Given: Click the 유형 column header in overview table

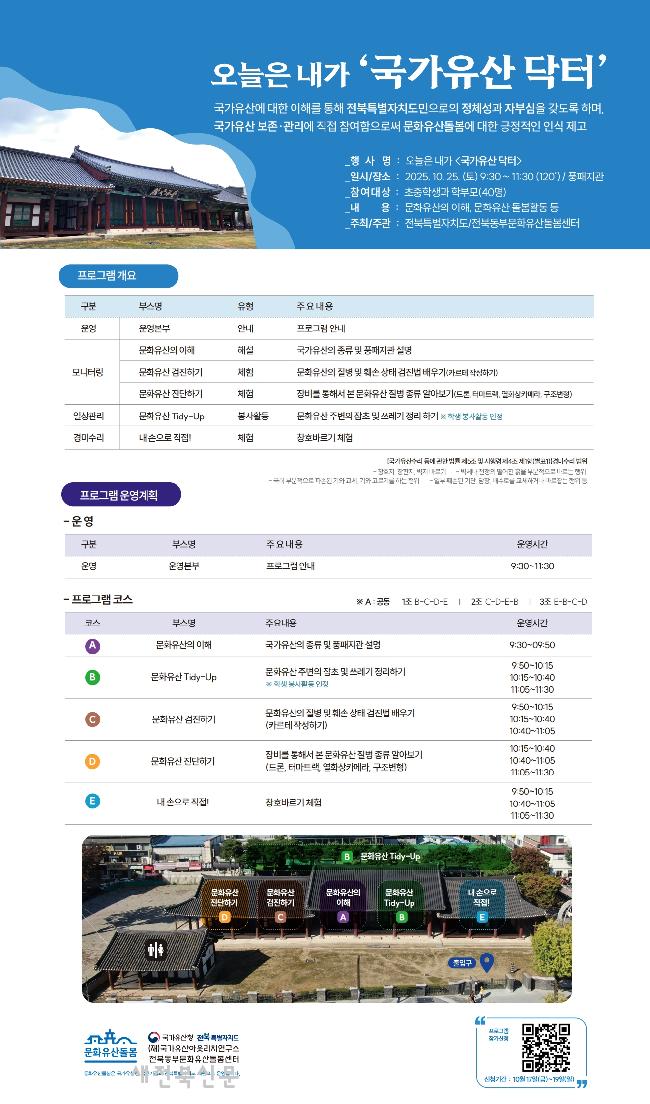Looking at the screenshot, I should [x=246, y=305].
